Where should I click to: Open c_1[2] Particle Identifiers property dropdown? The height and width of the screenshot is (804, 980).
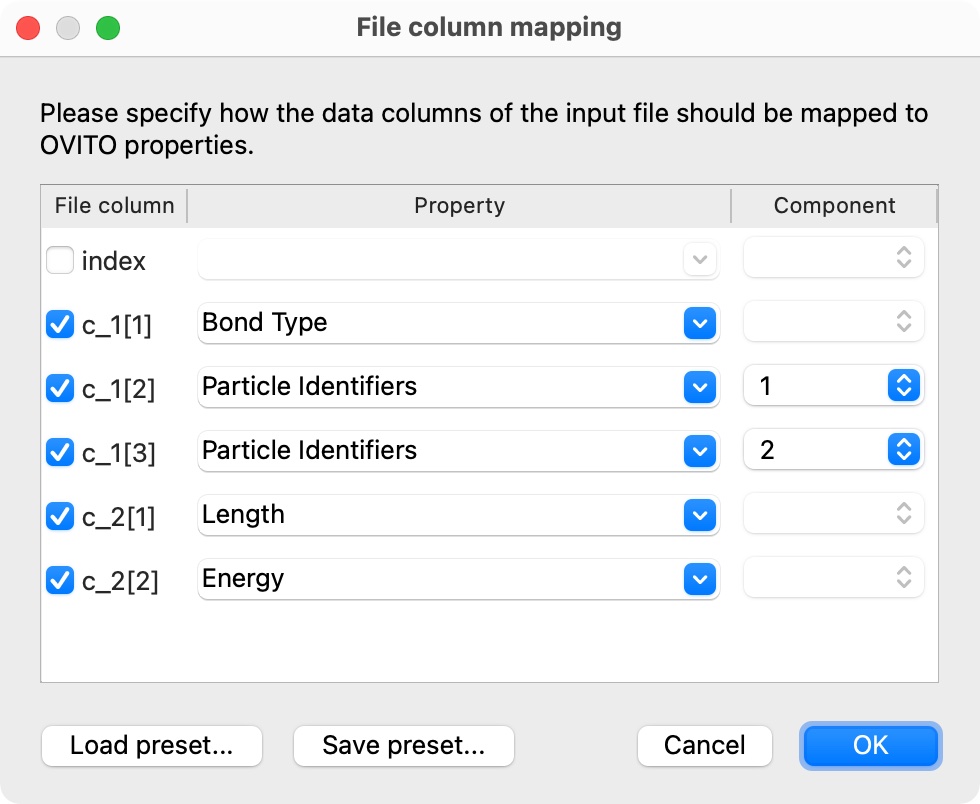coord(699,387)
